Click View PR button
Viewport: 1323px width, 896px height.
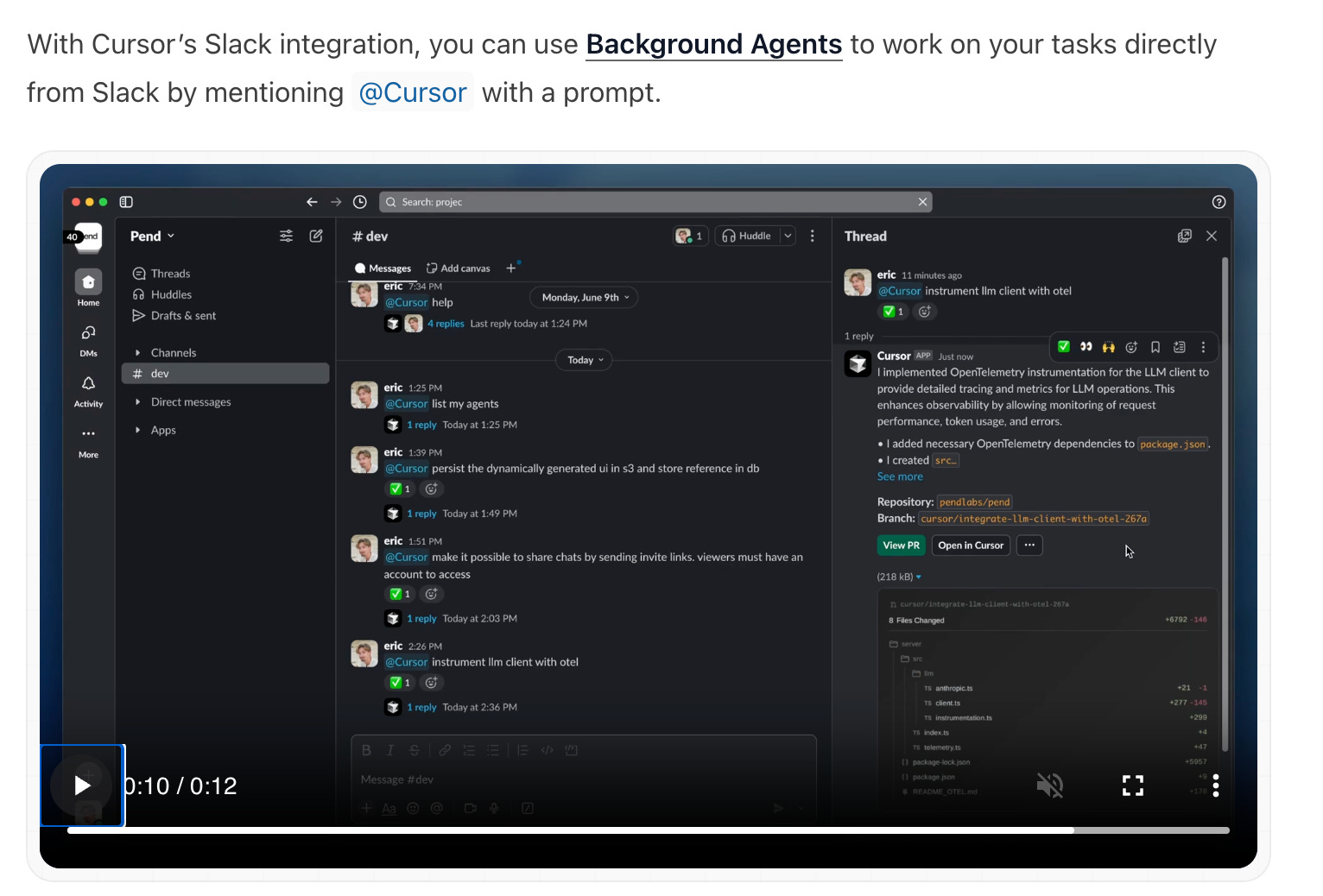coord(901,546)
